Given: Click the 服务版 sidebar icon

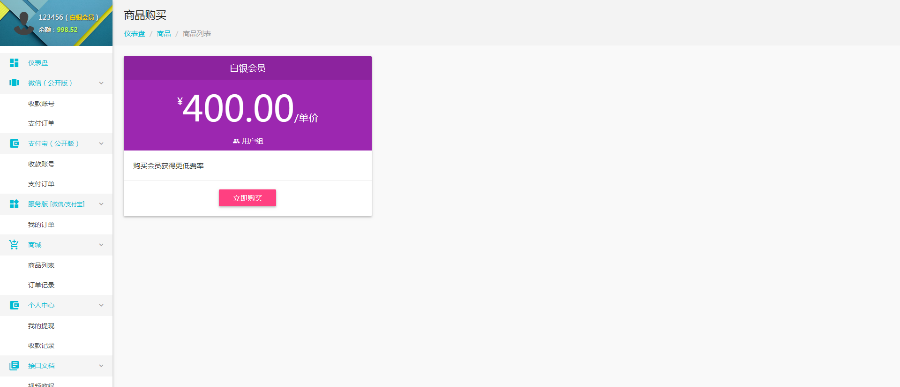Looking at the screenshot, I should tap(14, 204).
